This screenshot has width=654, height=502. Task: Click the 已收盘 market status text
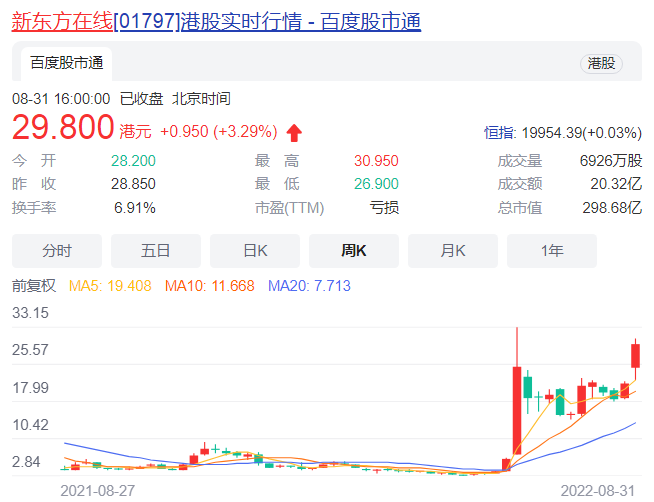coord(141,99)
